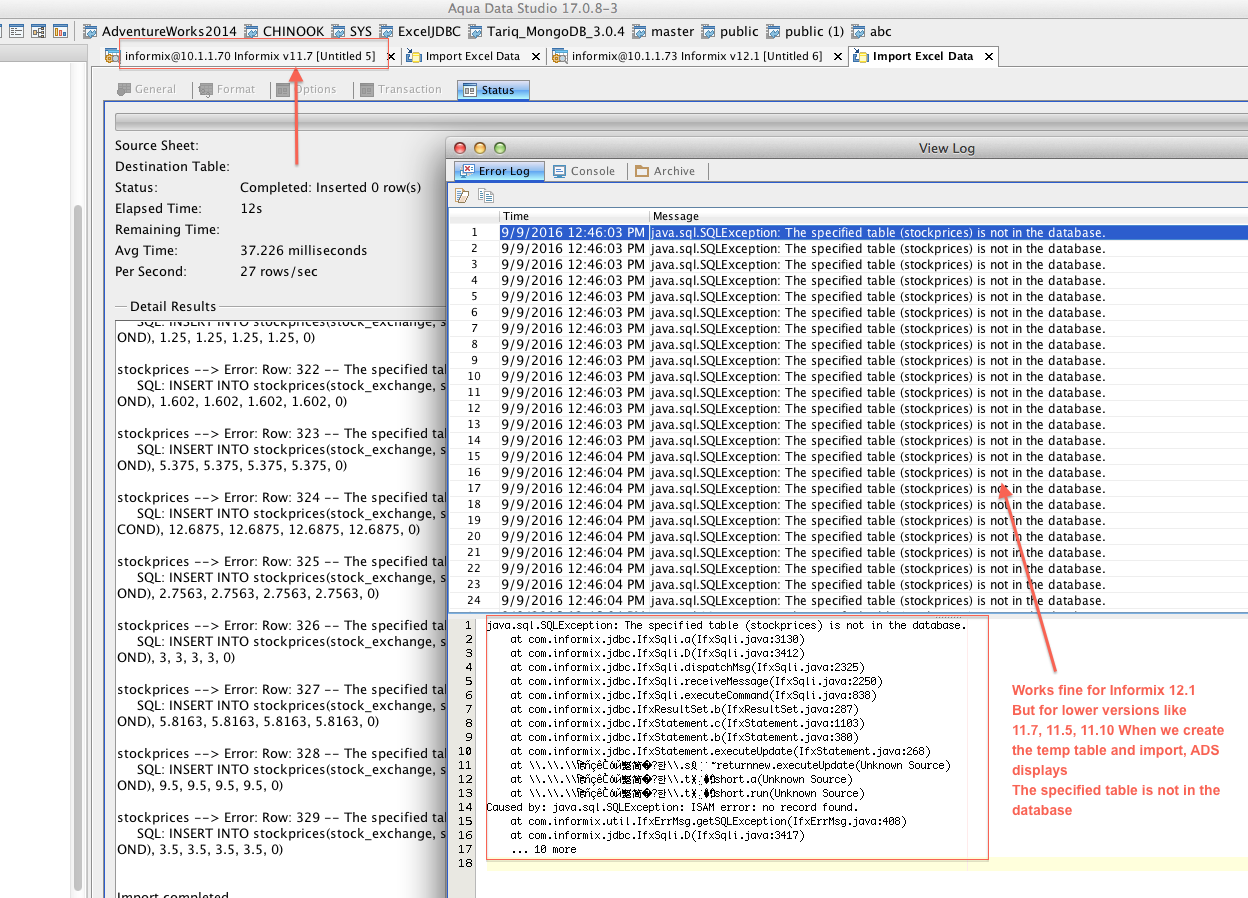Select log row 10 in Error Log

click(x=848, y=377)
